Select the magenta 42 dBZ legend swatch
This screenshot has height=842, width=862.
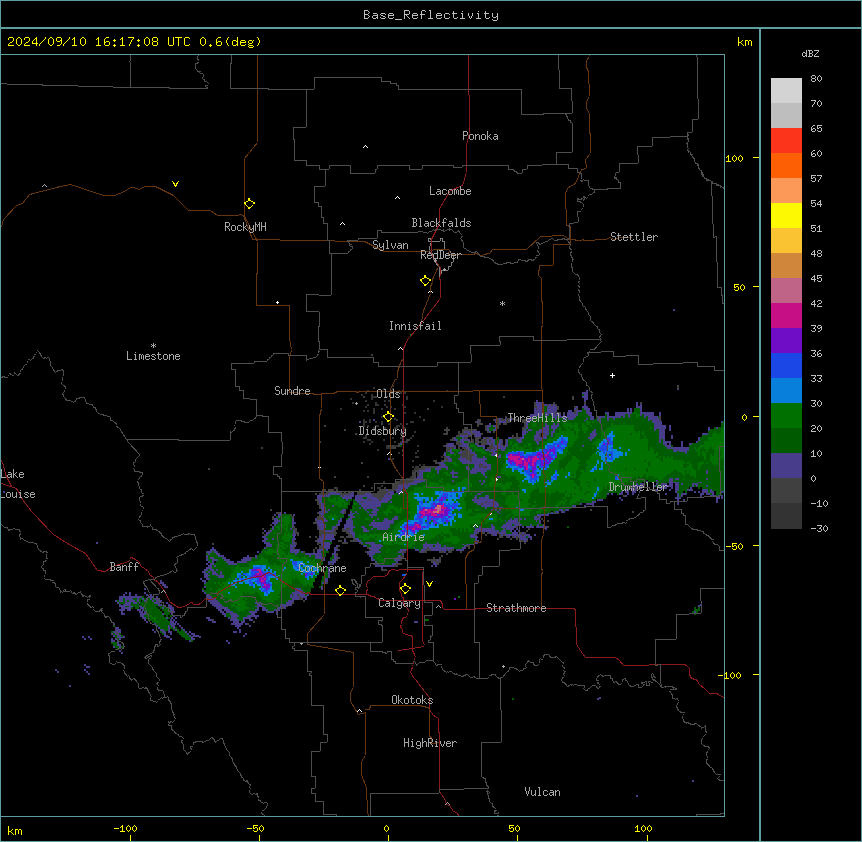[786, 315]
